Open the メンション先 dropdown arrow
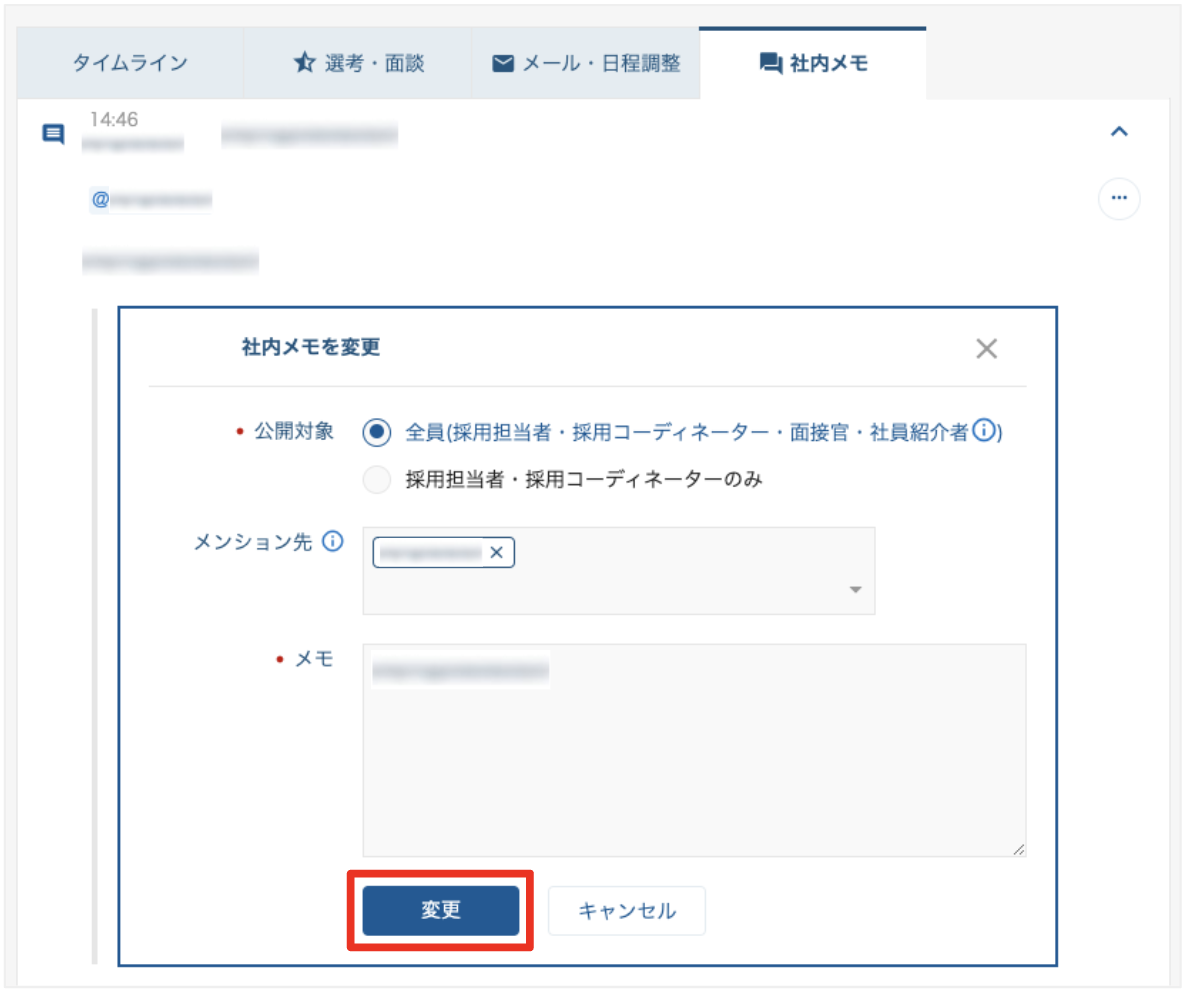The height and width of the screenshot is (992, 1186). pyautogui.click(x=855, y=590)
